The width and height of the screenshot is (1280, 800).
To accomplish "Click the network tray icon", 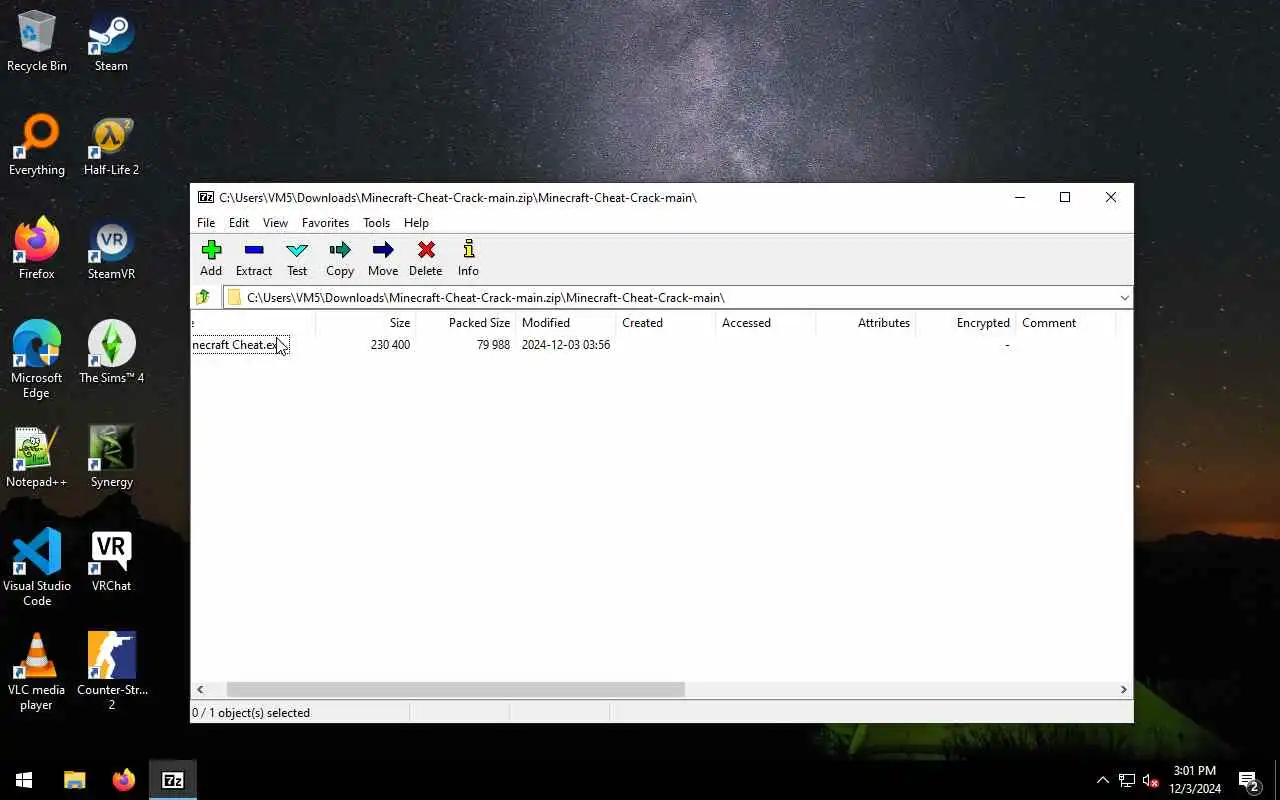I will (x=1127, y=780).
